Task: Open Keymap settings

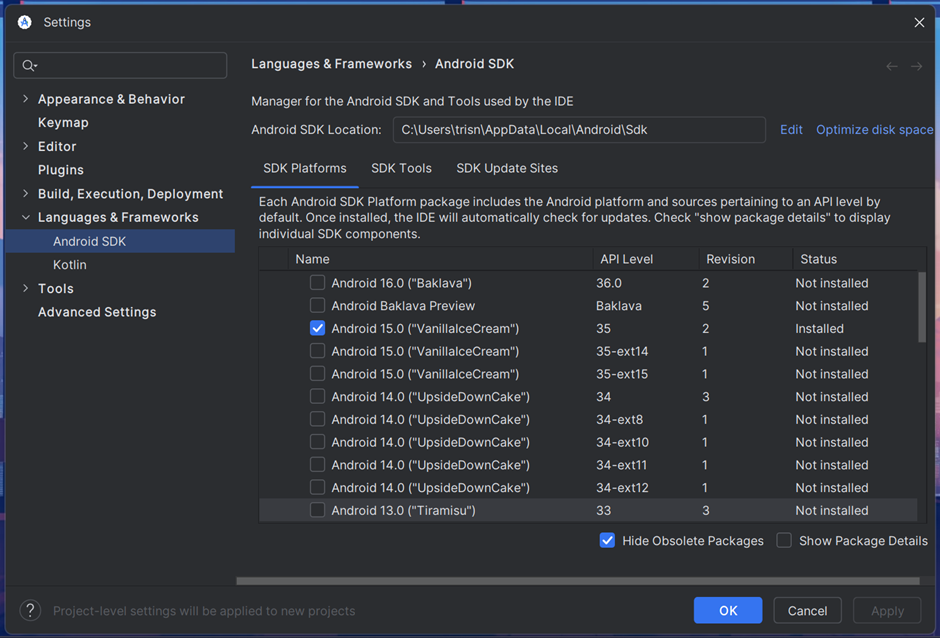Action: (x=63, y=122)
